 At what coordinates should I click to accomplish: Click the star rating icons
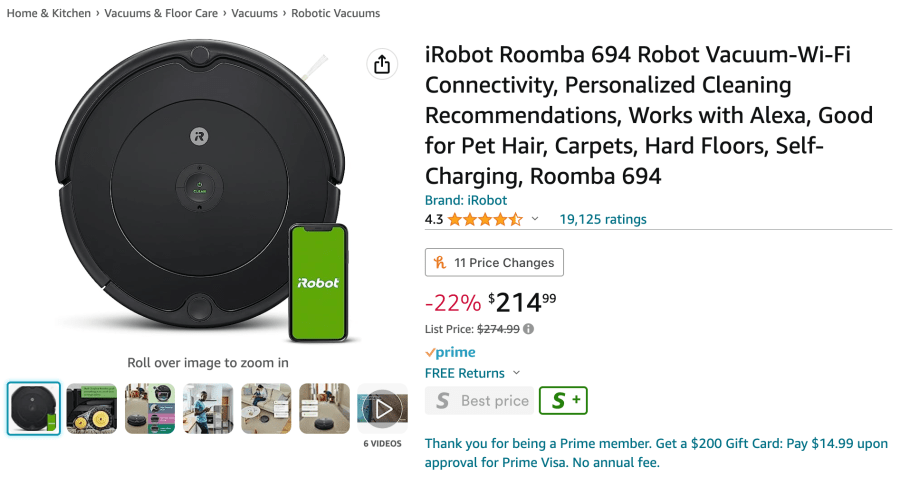point(485,219)
